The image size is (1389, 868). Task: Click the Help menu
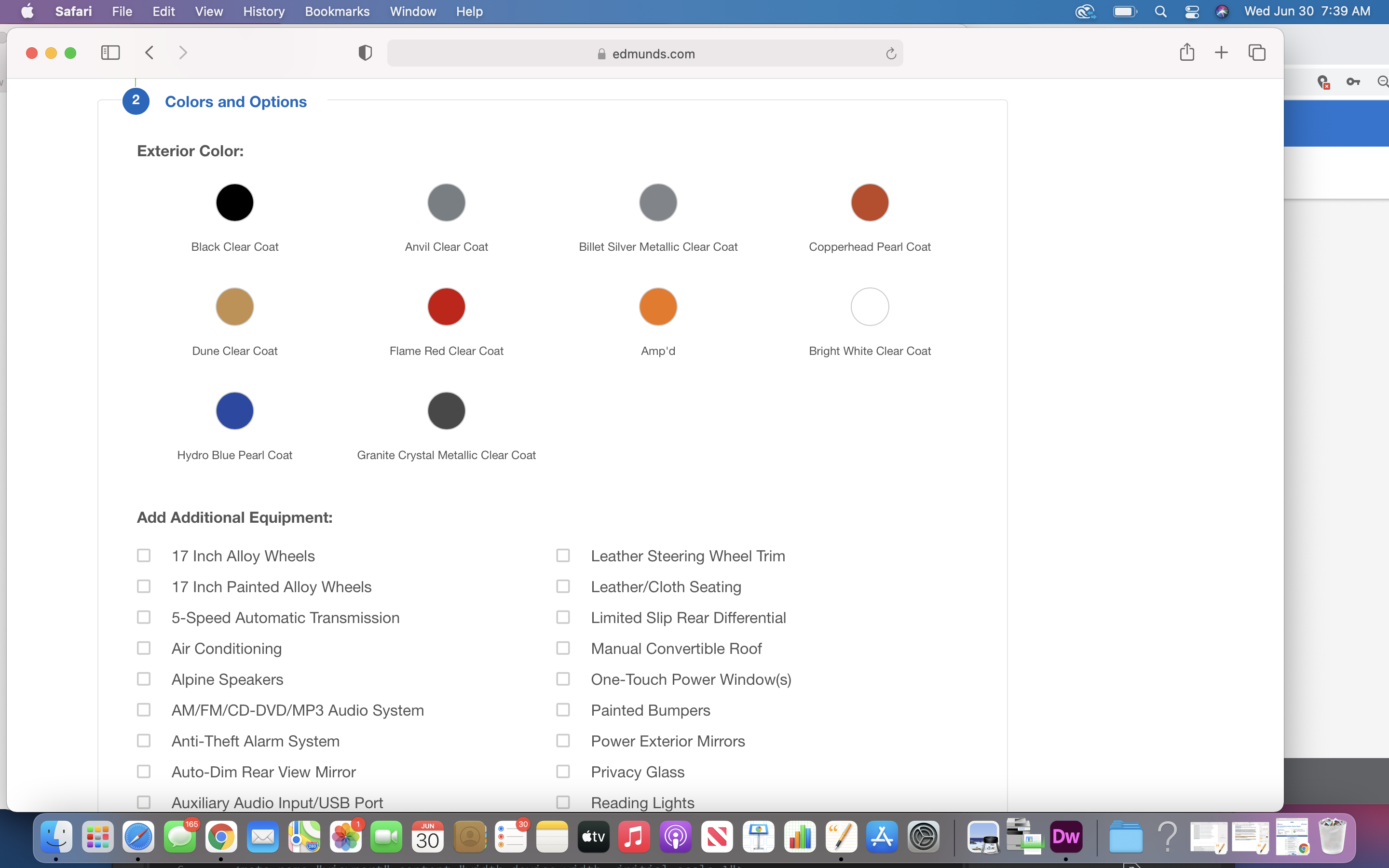click(469, 12)
